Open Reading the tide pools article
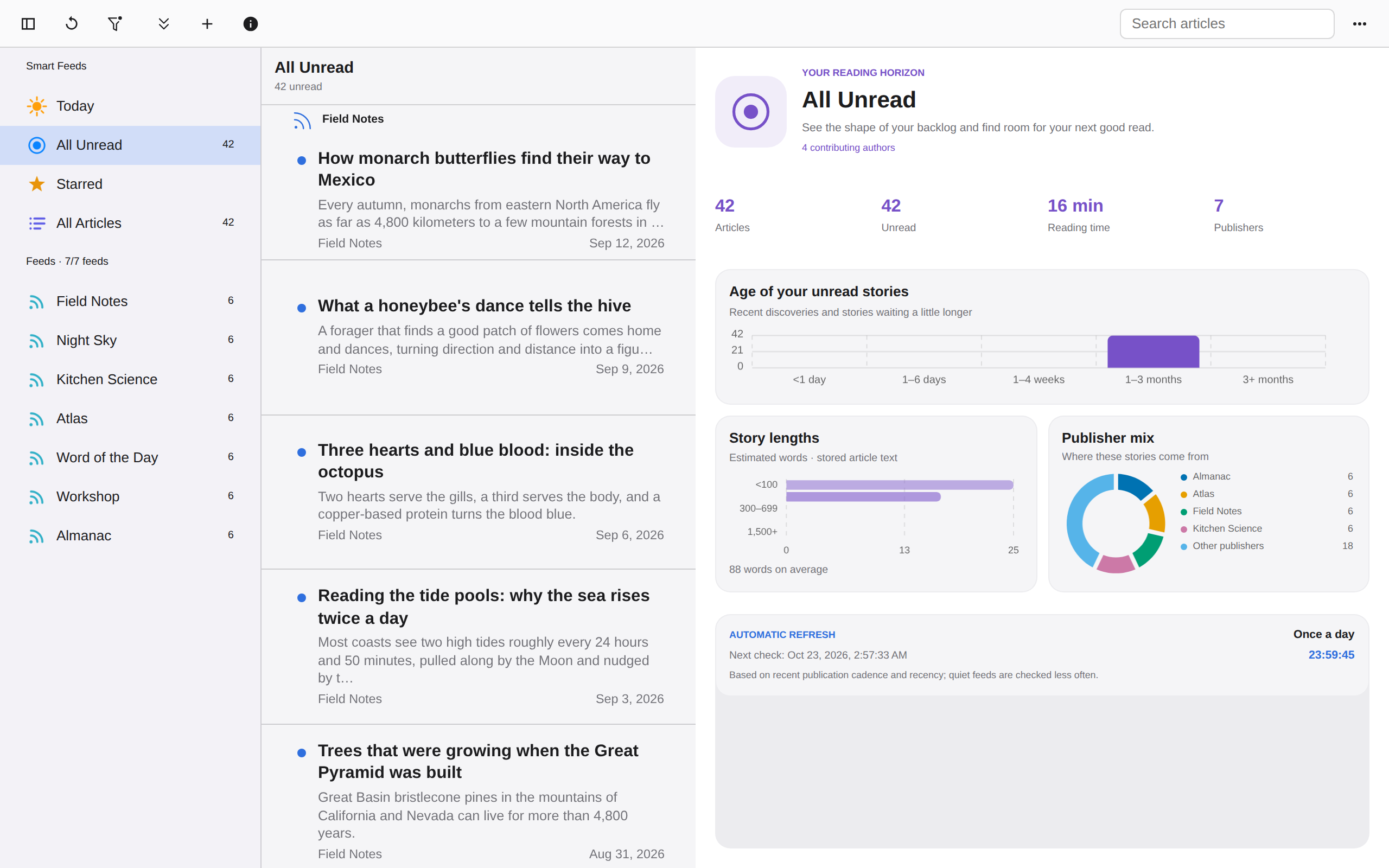The image size is (1389, 868). [x=483, y=606]
